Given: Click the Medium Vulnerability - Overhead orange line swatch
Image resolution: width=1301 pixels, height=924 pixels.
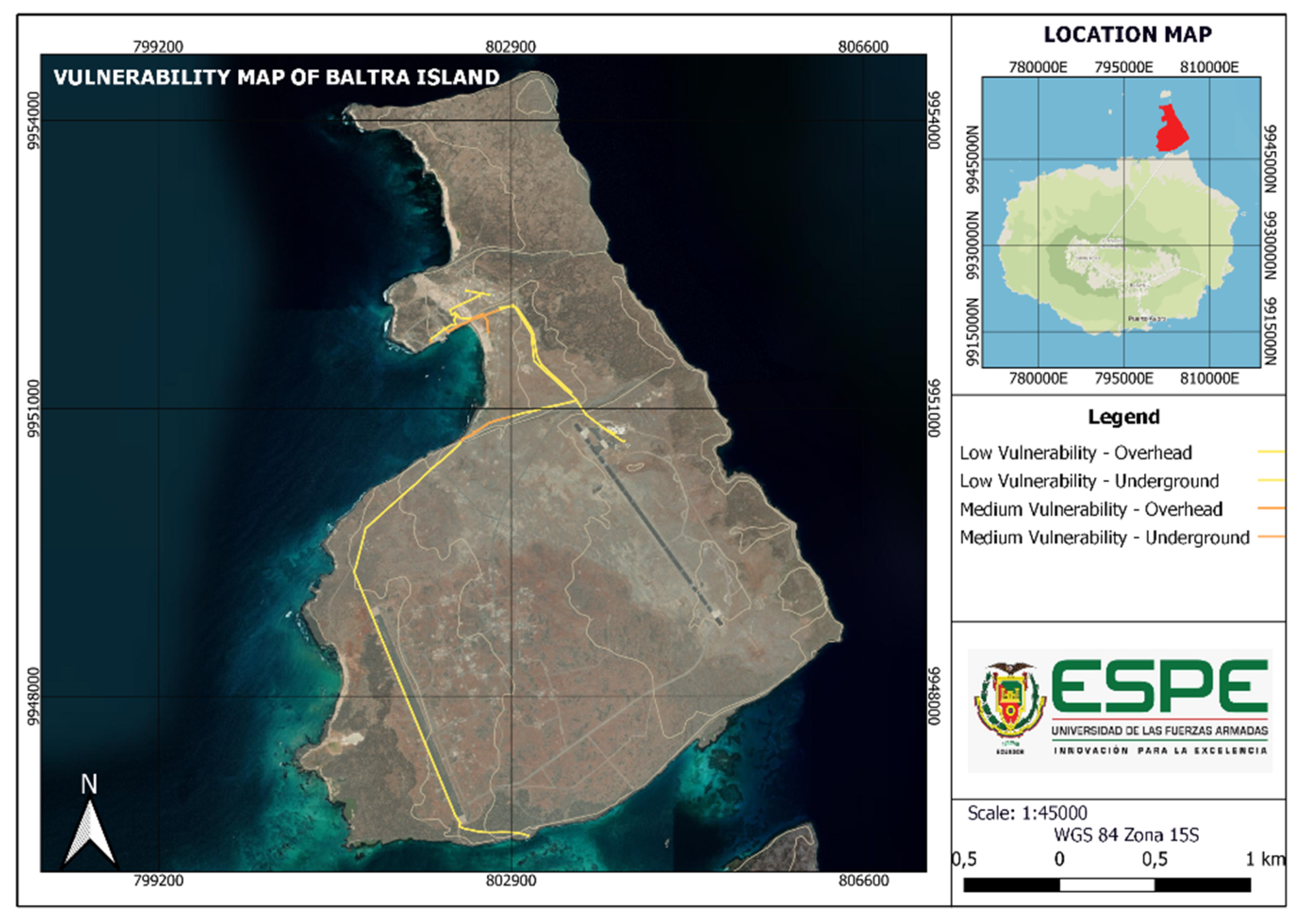Looking at the screenshot, I should [x=1271, y=508].
